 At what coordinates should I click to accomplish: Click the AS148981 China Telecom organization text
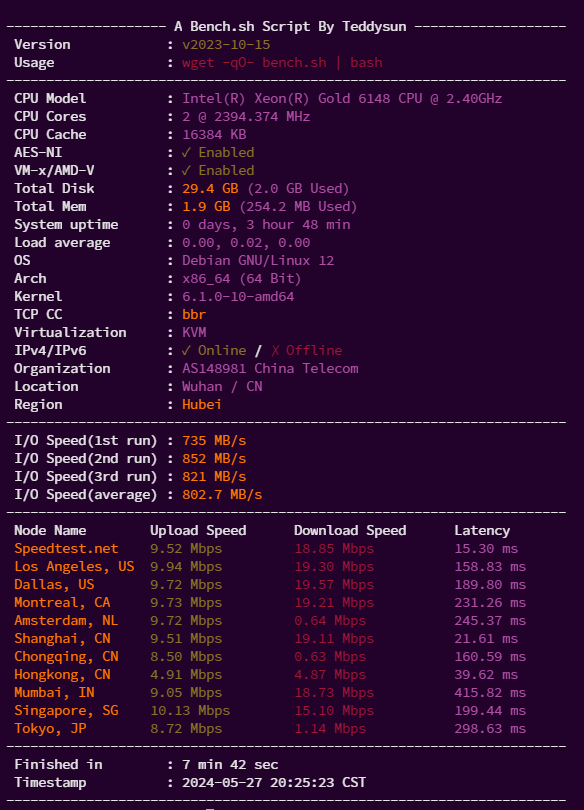[270, 369]
